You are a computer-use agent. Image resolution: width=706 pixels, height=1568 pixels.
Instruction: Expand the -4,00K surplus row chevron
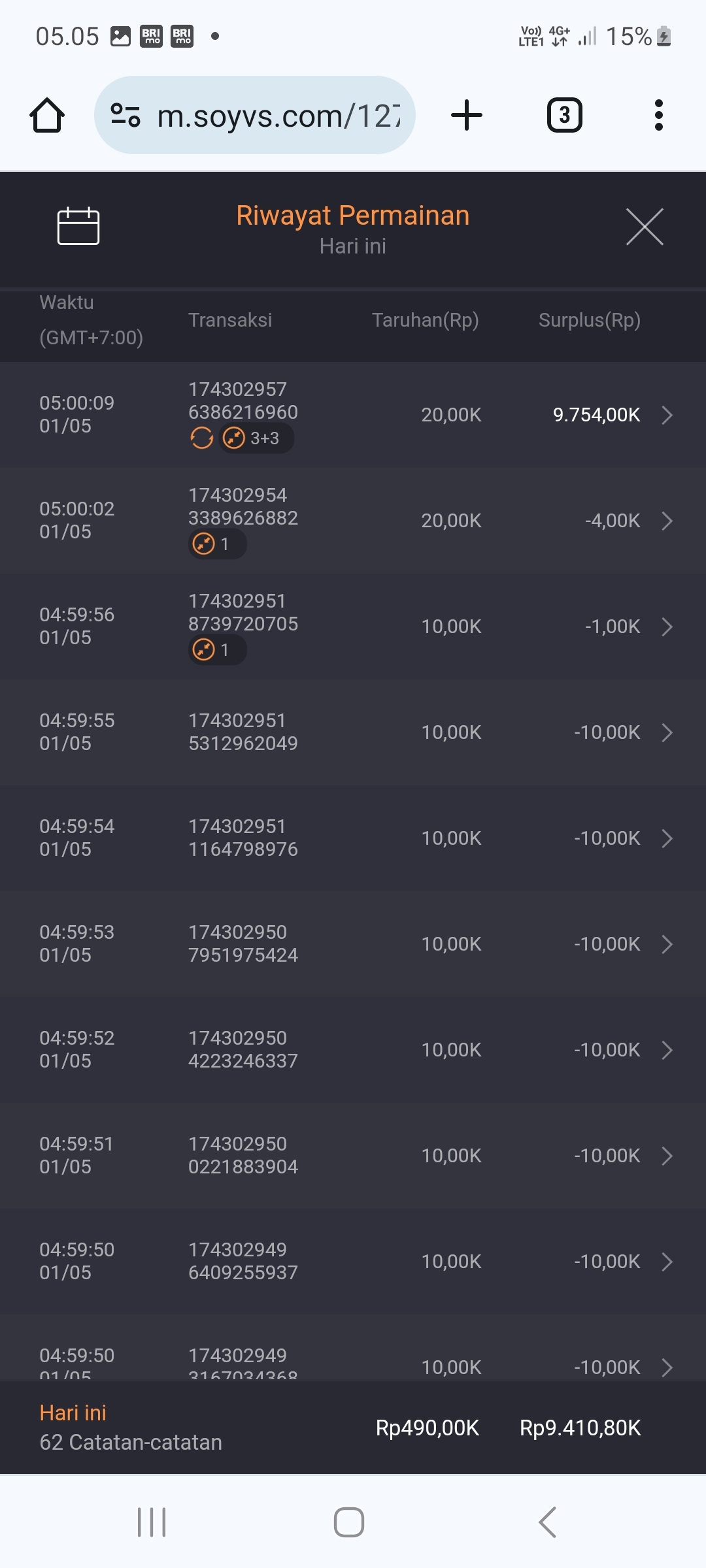667,521
